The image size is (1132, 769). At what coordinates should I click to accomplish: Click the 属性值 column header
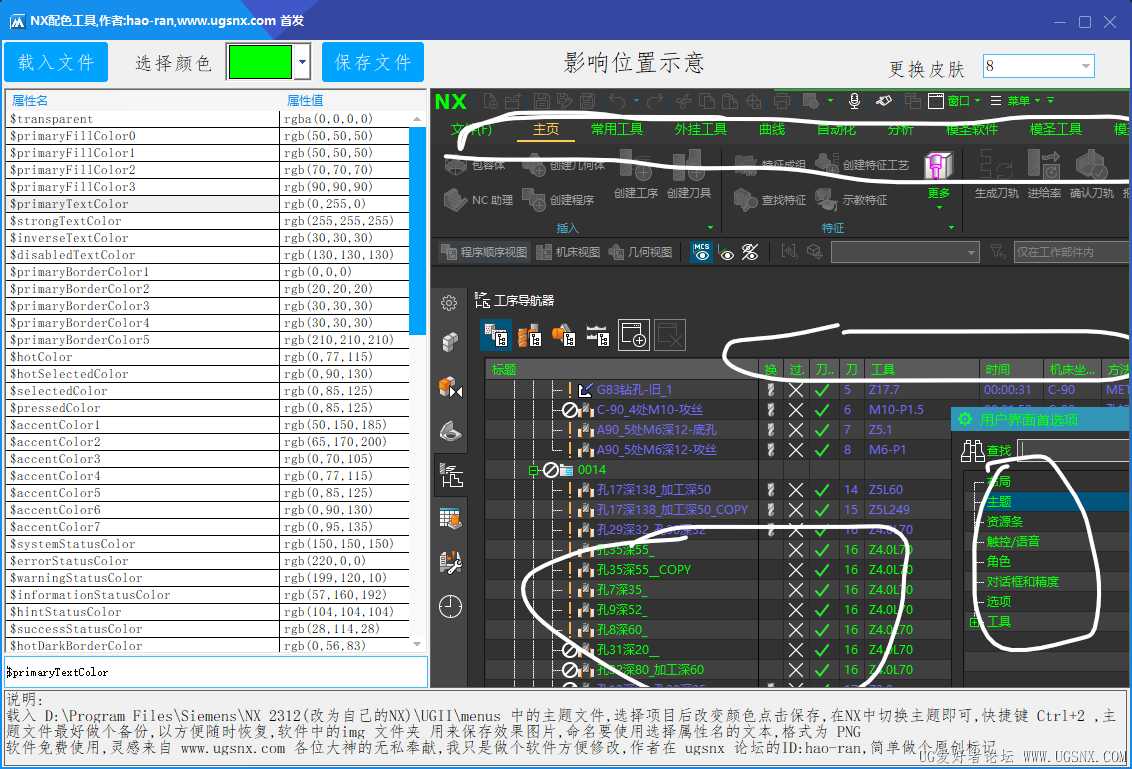pos(305,100)
